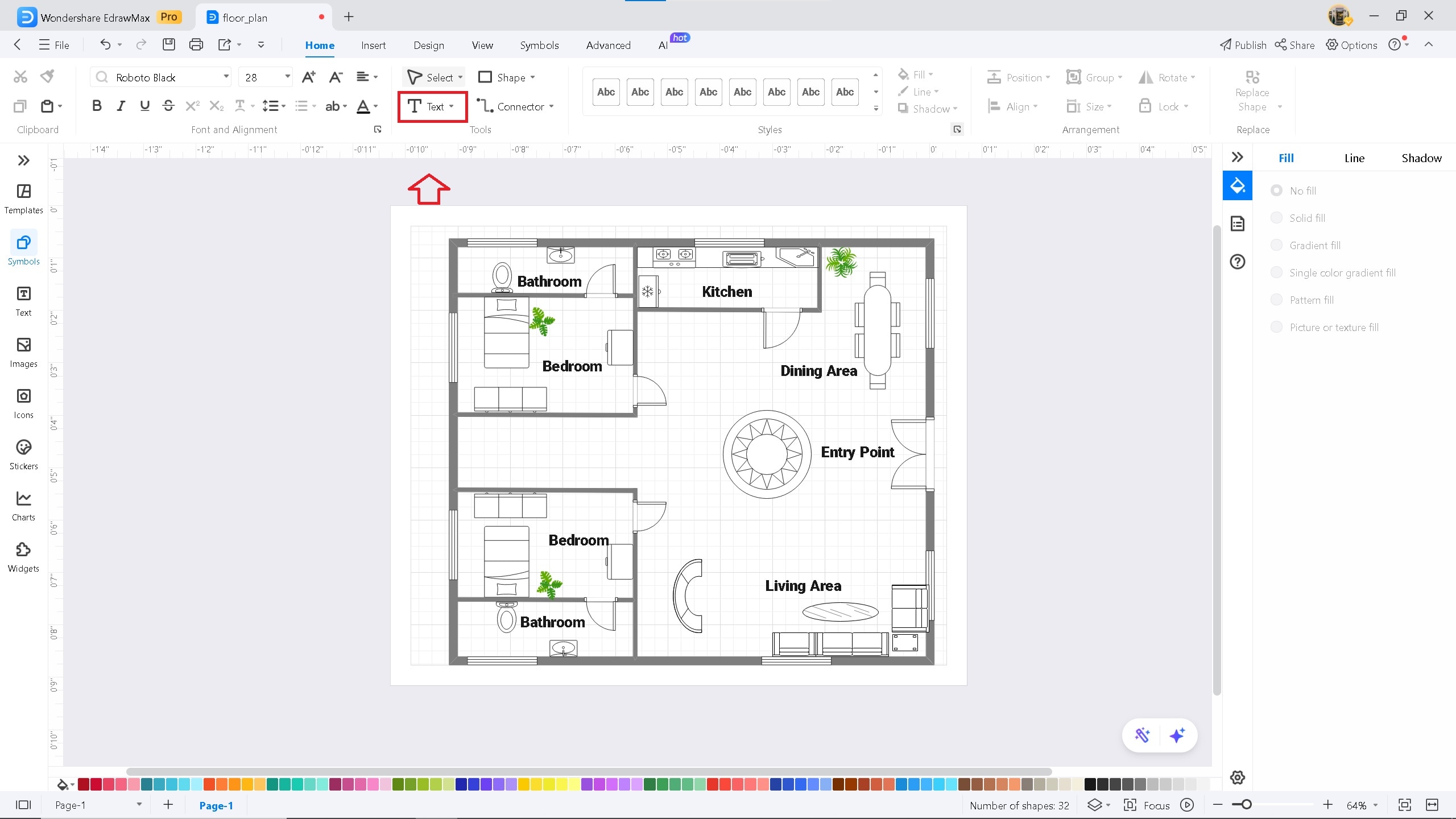Image resolution: width=1456 pixels, height=819 pixels.
Task: Open Stickers panel in left sidebar
Action: [24, 454]
